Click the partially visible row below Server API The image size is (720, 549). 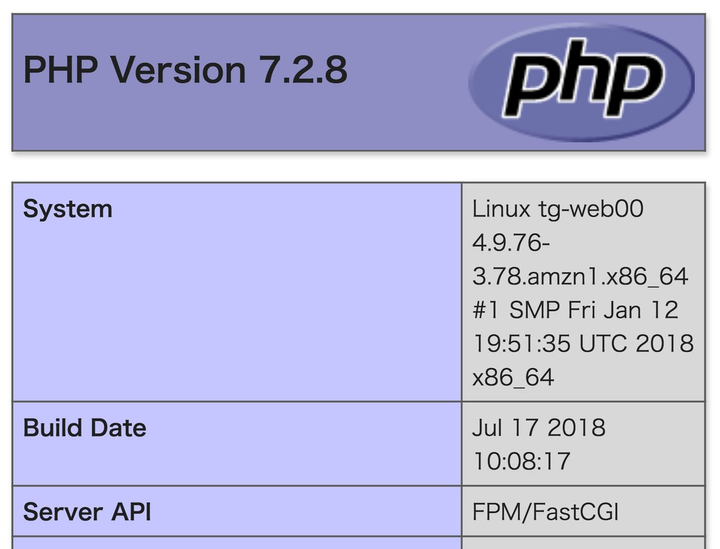(x=359, y=543)
